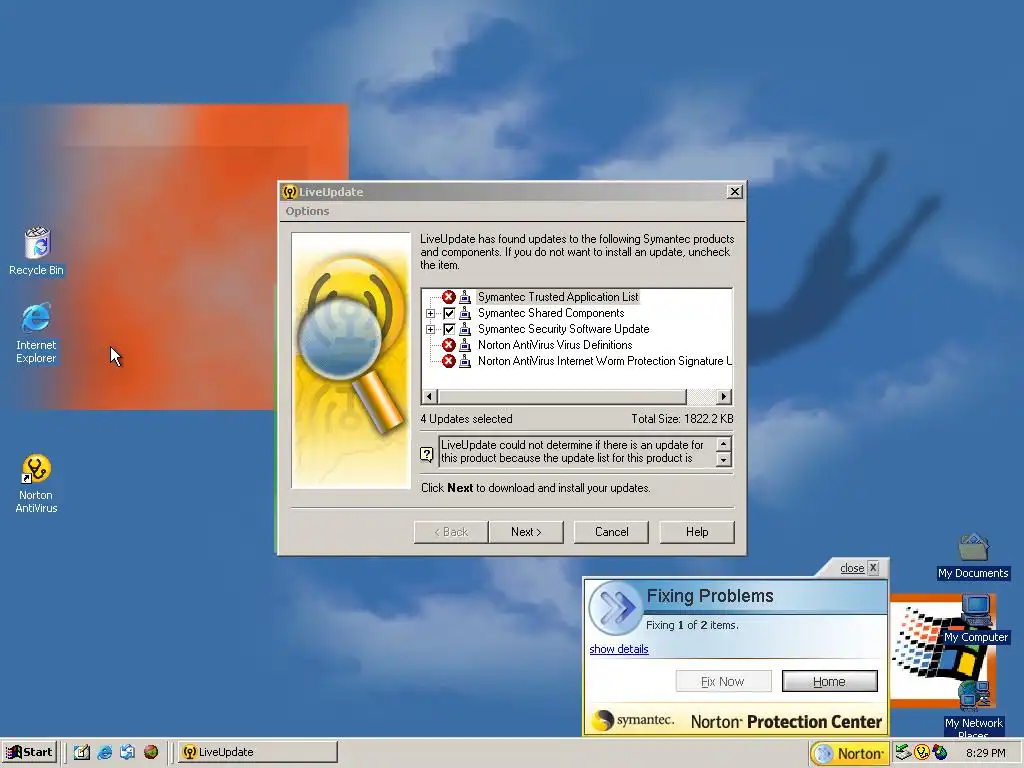This screenshot has width=1024, height=768.
Task: Uncheck the Symantec Security Software Update
Action: (449, 329)
